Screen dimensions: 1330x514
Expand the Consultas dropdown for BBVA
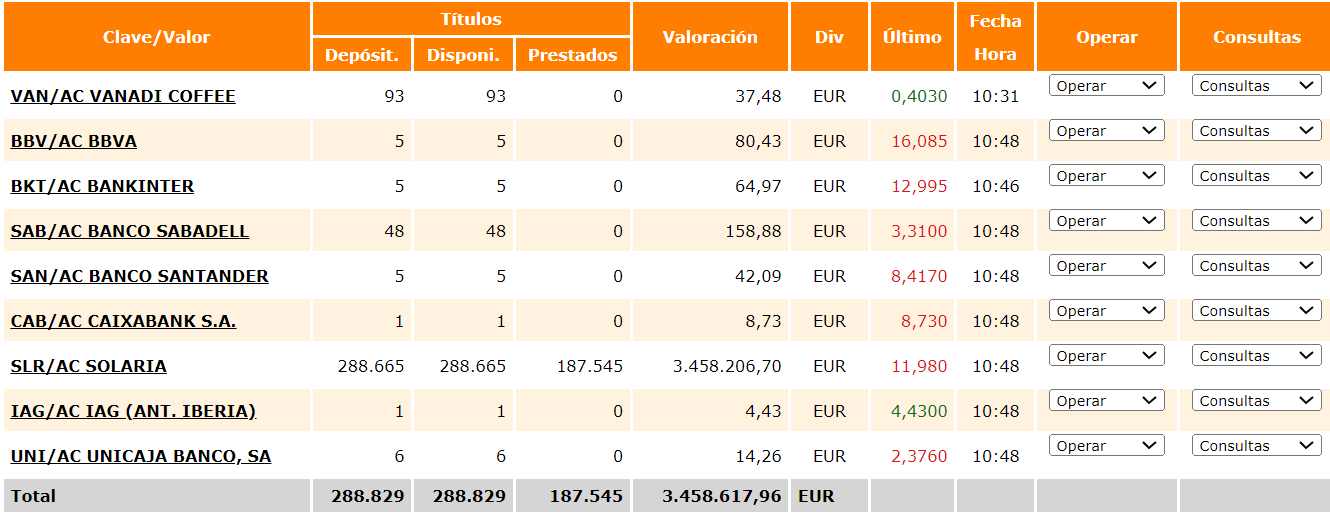(1257, 131)
